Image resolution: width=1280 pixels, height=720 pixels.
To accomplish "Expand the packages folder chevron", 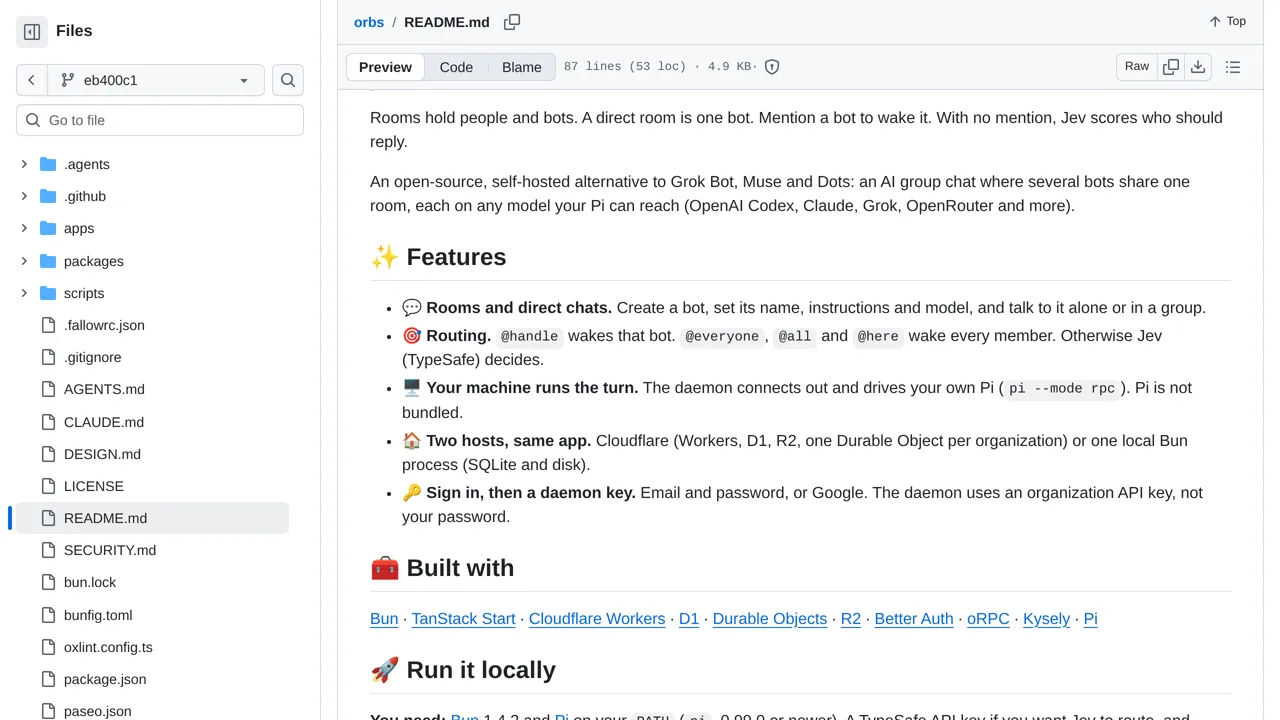I will (x=24, y=261).
